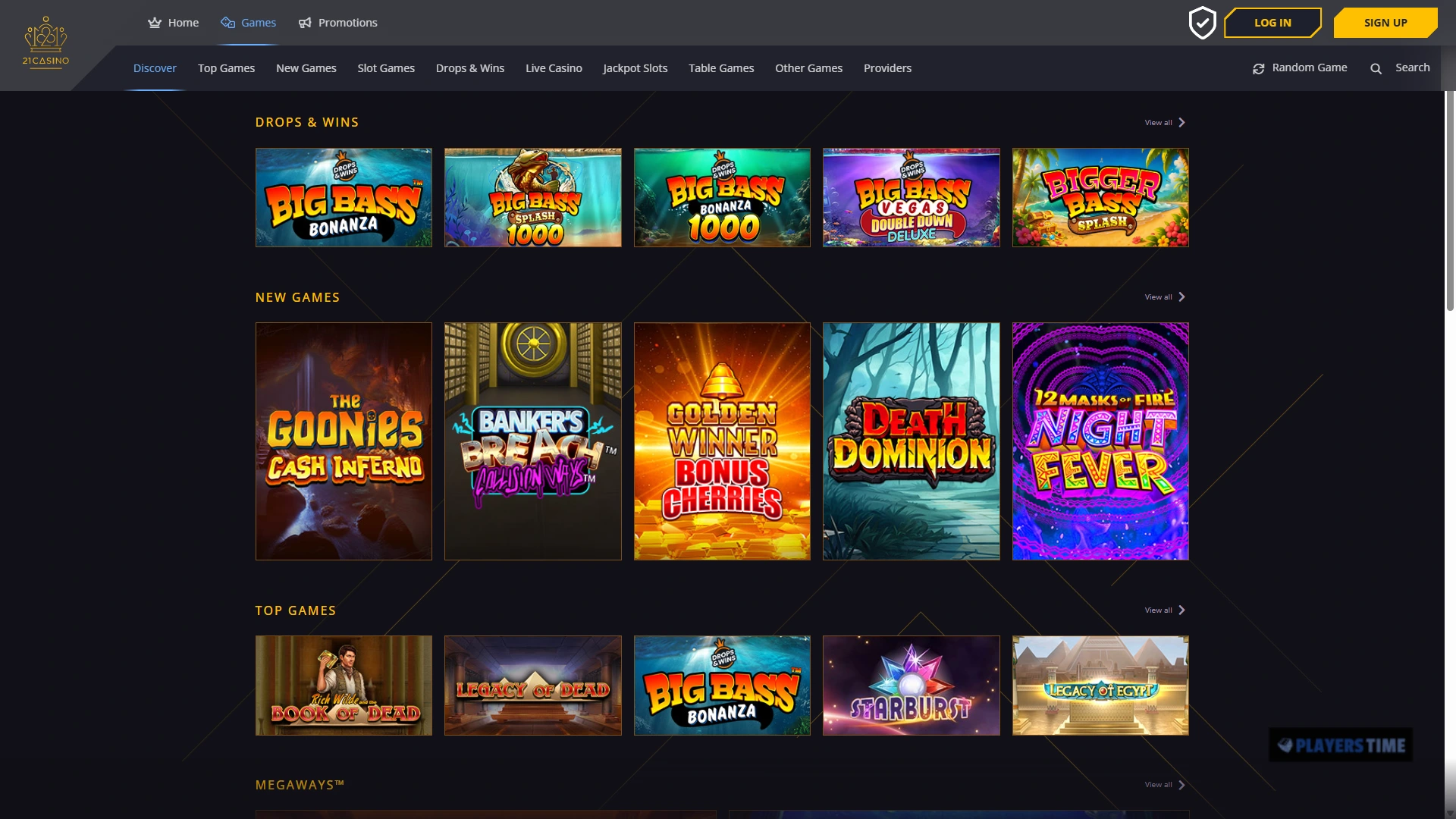The width and height of the screenshot is (1456, 819).
Task: Open Banker's Breach Collision Ways game
Action: tap(532, 441)
